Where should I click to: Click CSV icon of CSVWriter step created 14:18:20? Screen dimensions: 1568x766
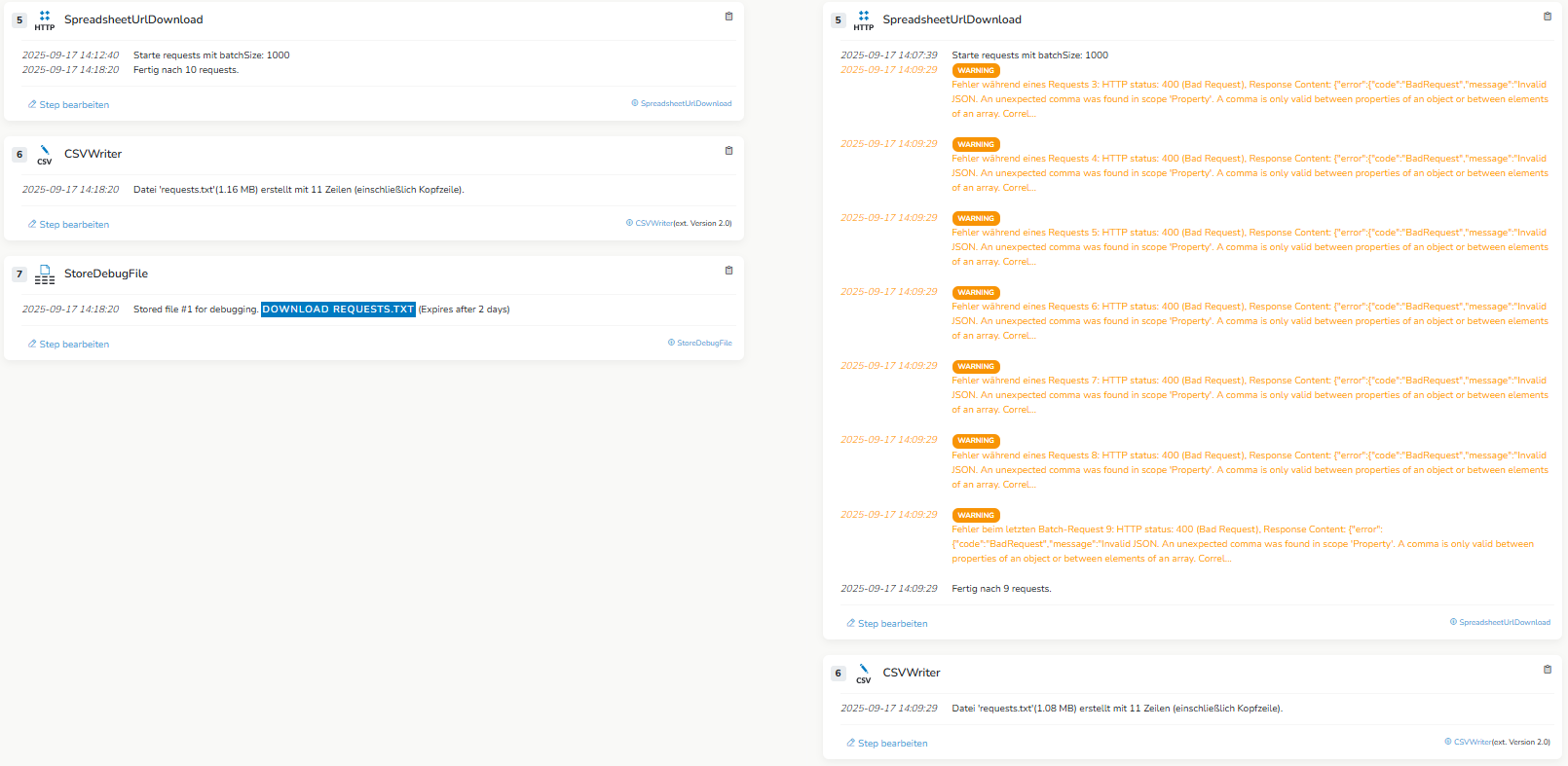tap(45, 155)
